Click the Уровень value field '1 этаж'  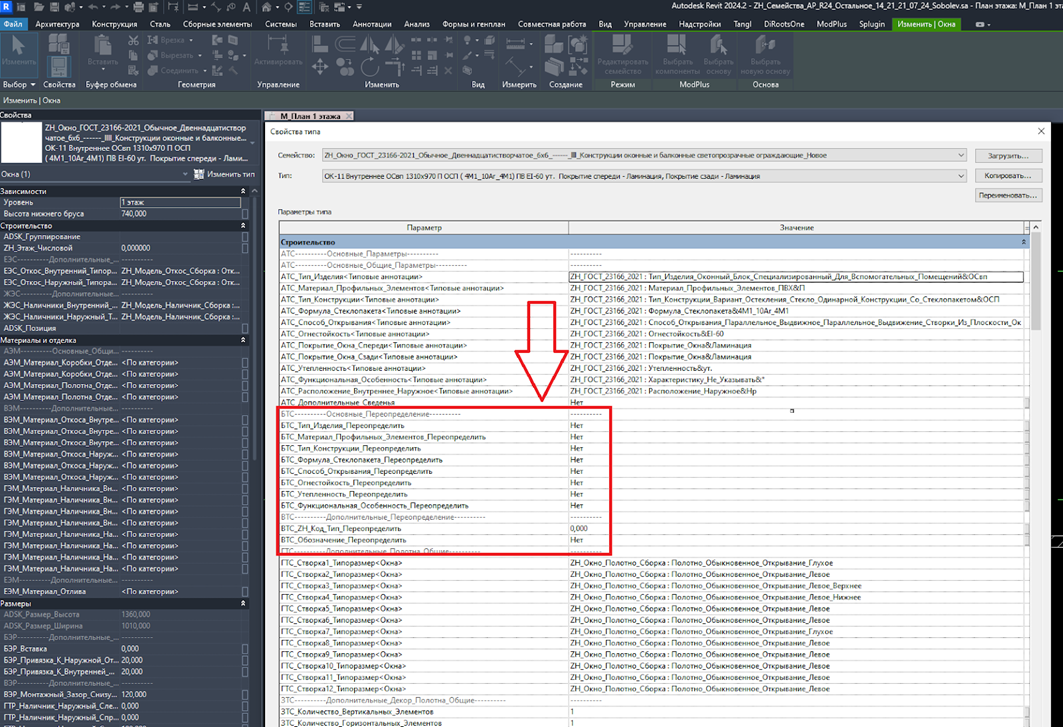click(180, 203)
